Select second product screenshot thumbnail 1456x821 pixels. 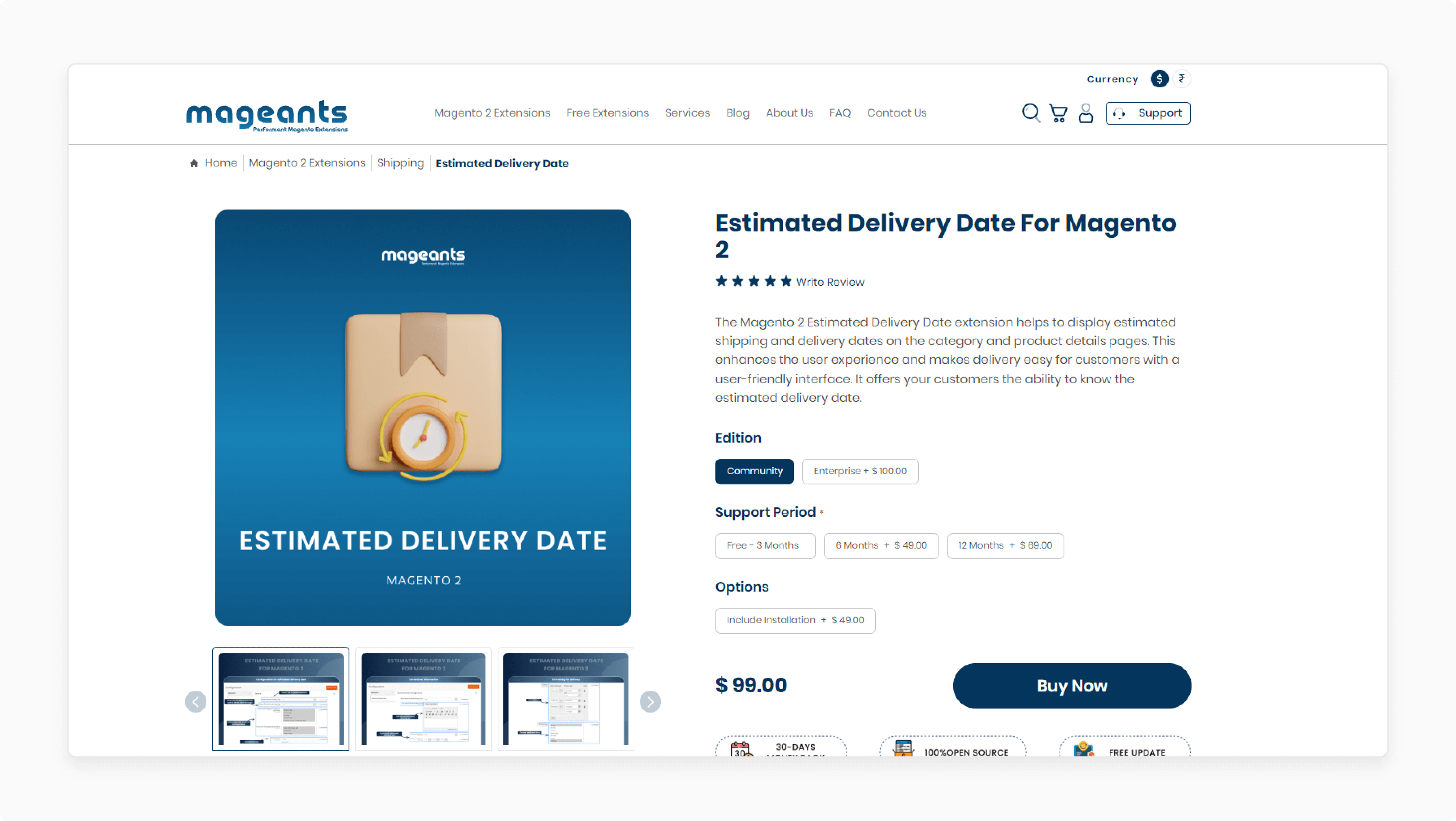pos(423,699)
